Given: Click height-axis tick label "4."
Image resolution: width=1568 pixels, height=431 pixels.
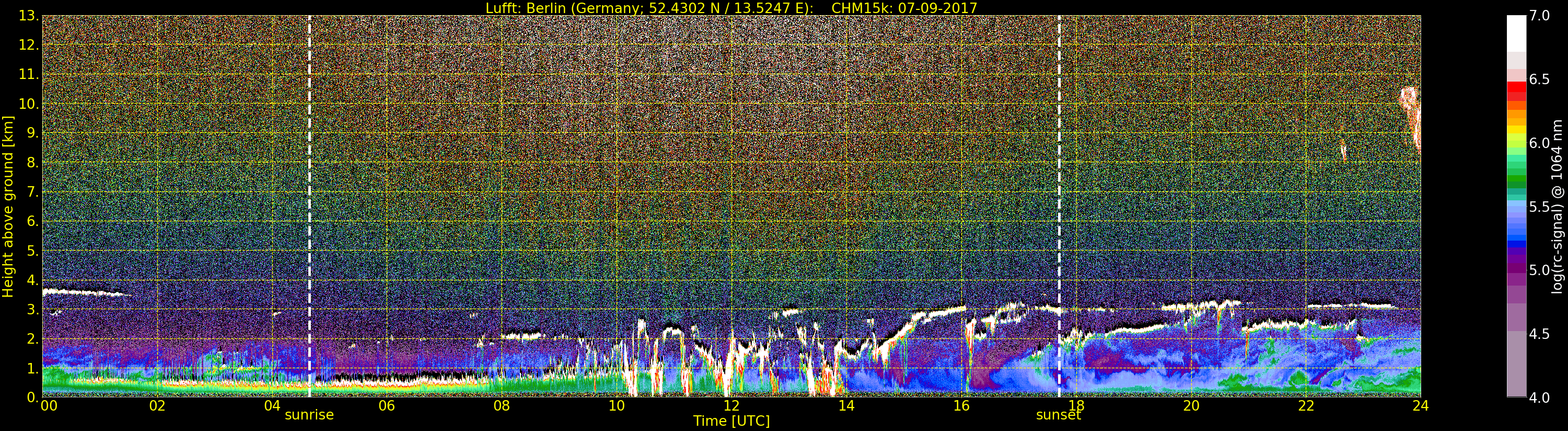Looking at the screenshot, I should point(33,280).
